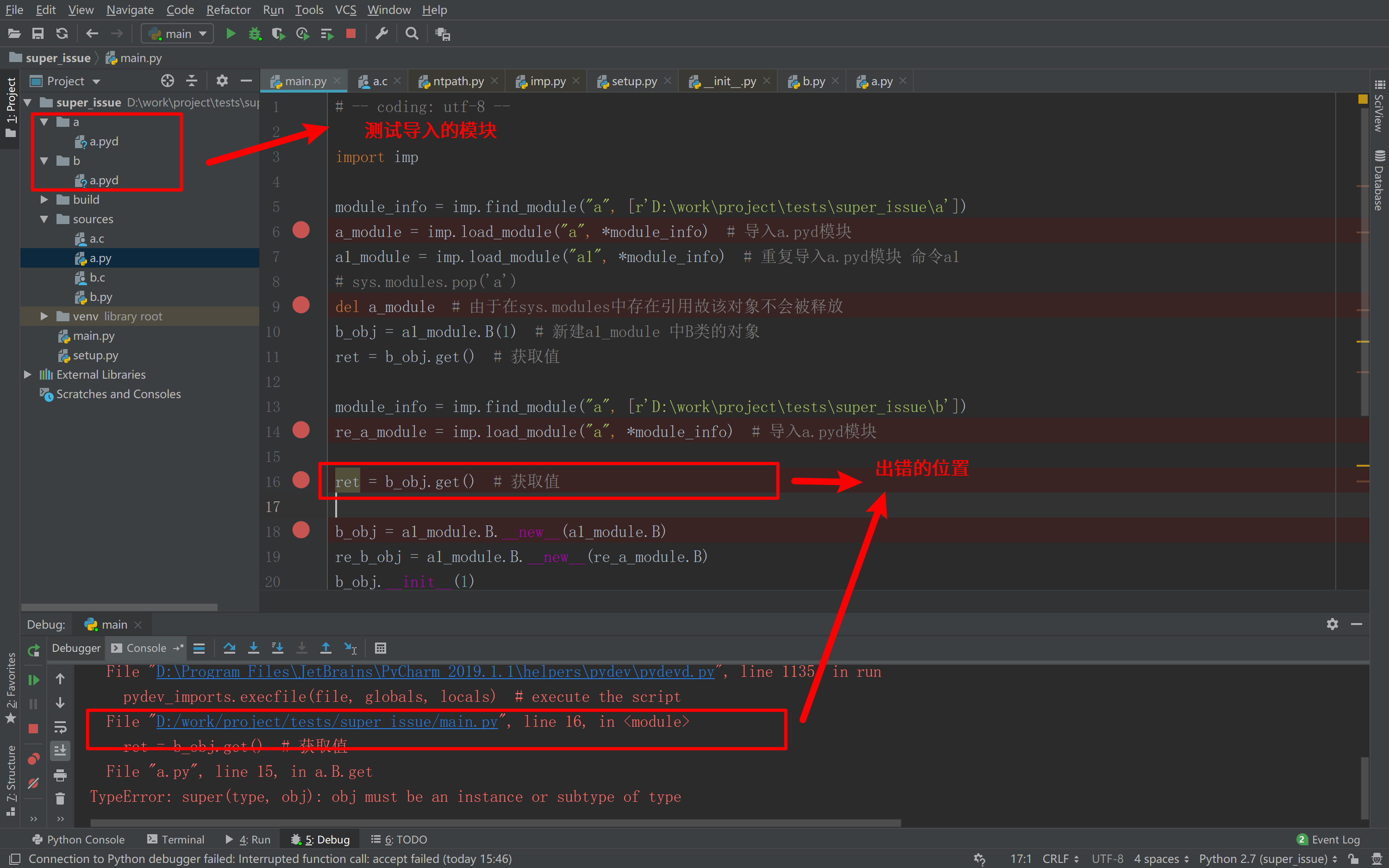Click Resume Program in debug sidebar
Image resolution: width=1389 pixels, height=868 pixels.
click(34, 680)
